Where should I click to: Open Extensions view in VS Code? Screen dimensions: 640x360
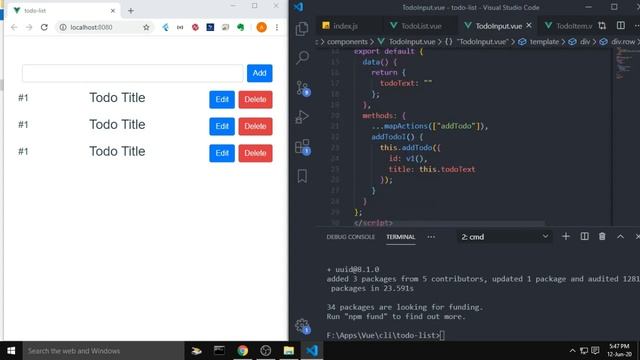point(303,147)
